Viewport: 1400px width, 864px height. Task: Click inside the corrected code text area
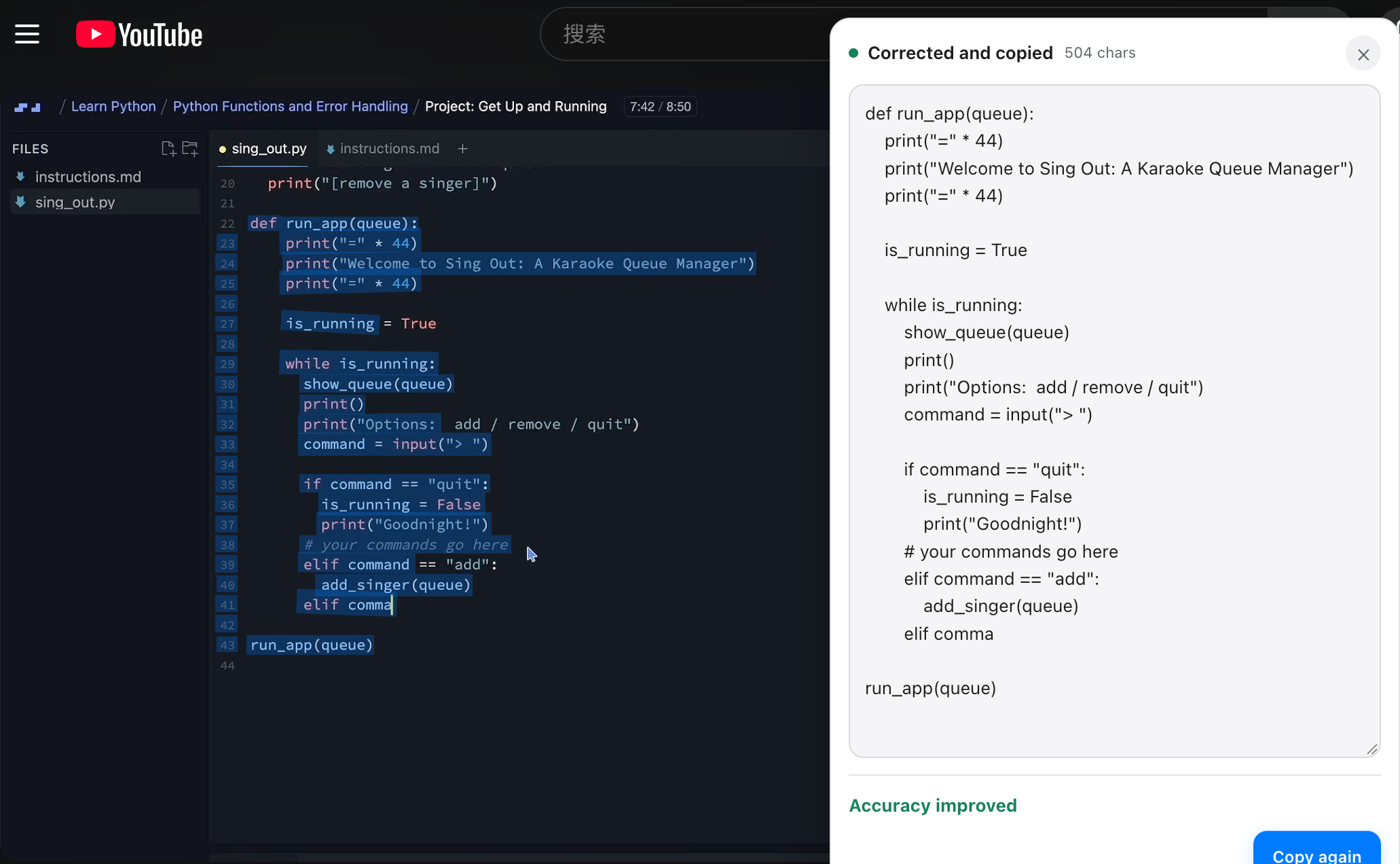pos(1114,421)
